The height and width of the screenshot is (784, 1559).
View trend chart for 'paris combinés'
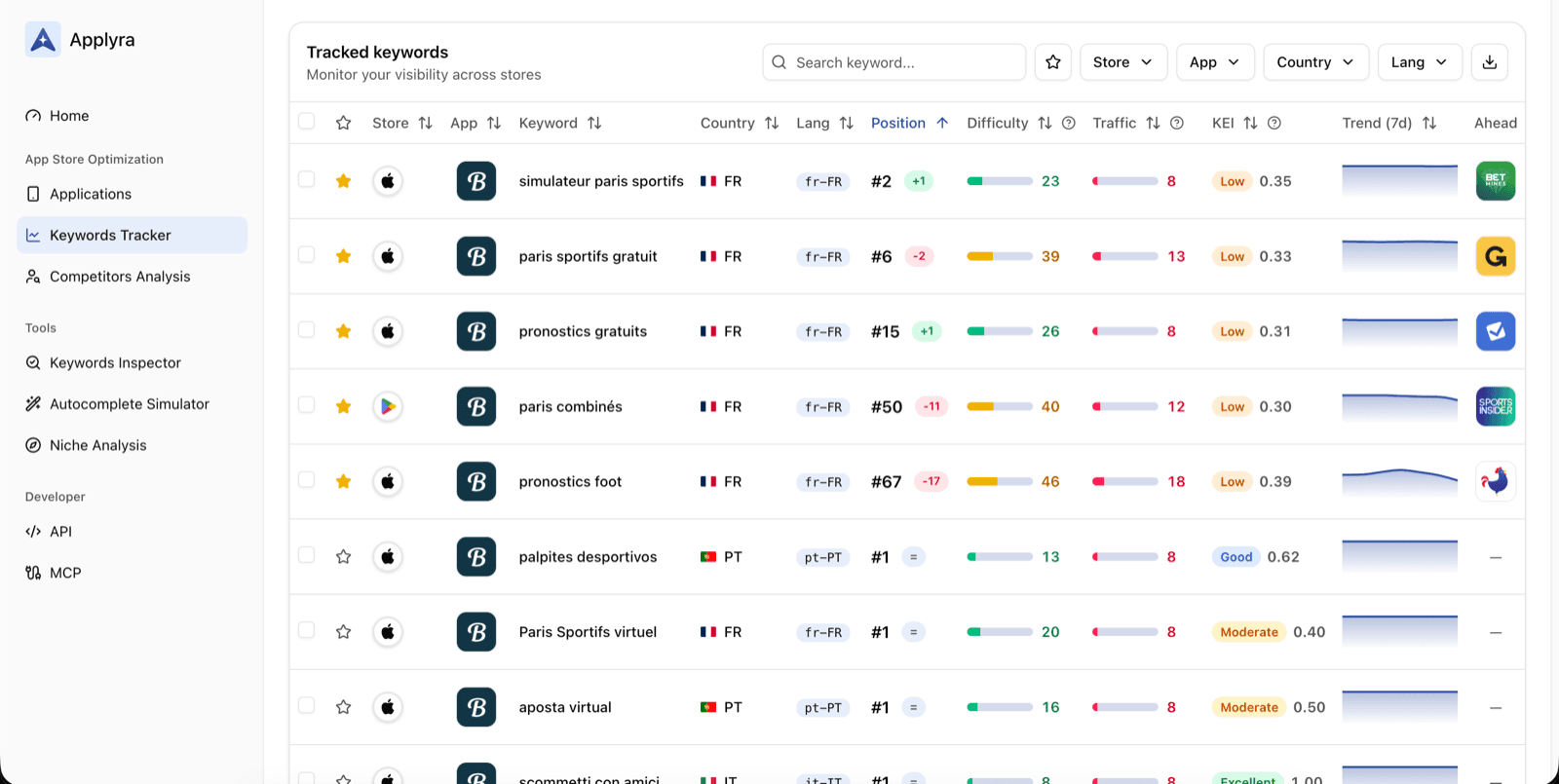point(1400,406)
